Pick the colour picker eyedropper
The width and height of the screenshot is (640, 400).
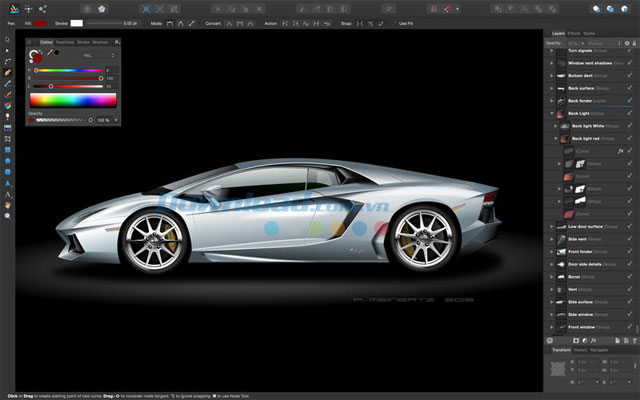point(50,52)
